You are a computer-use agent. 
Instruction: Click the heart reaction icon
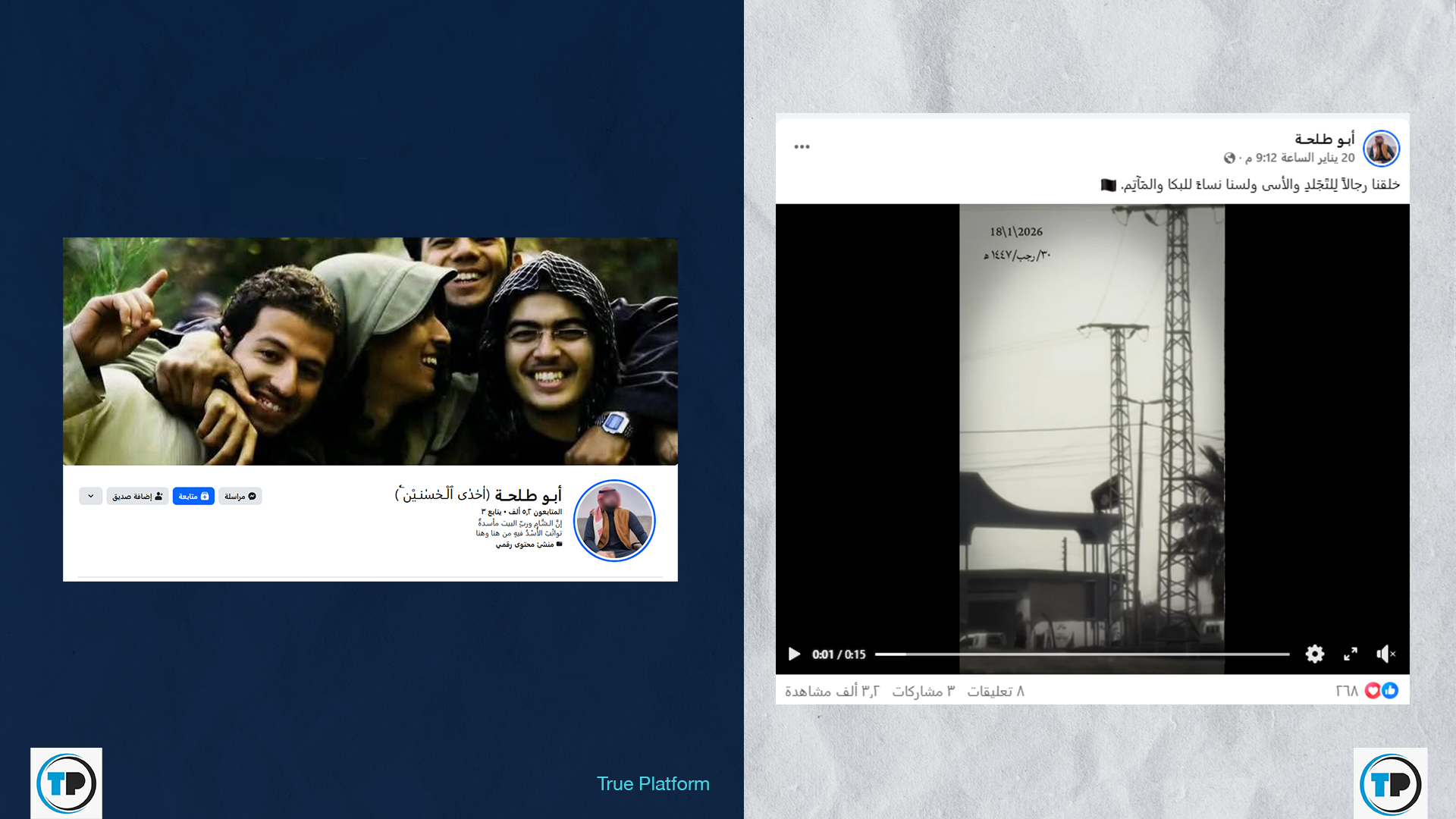[x=1373, y=690]
